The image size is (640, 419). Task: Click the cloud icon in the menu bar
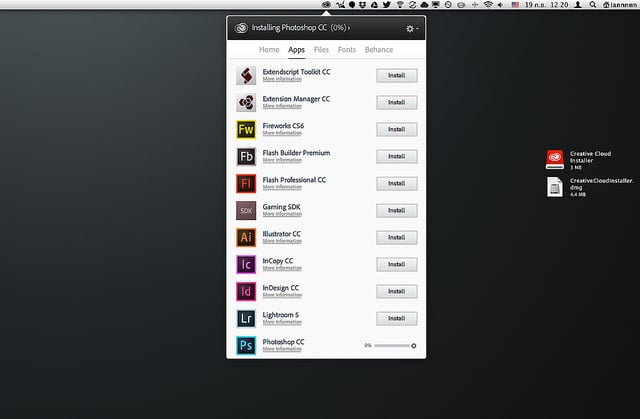pos(424,4)
